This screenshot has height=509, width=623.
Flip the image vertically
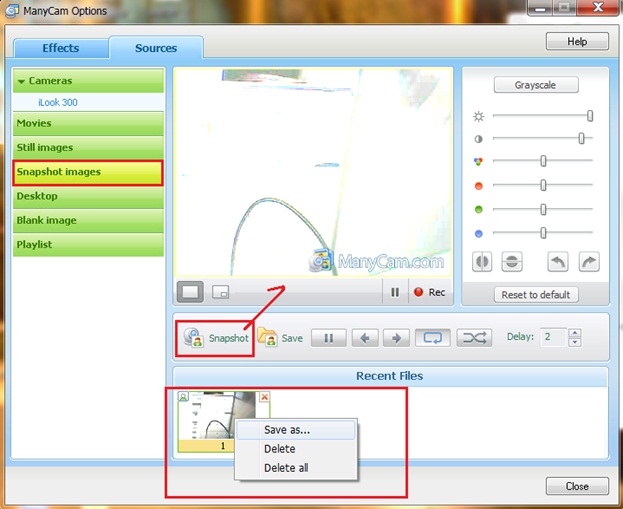pos(512,262)
